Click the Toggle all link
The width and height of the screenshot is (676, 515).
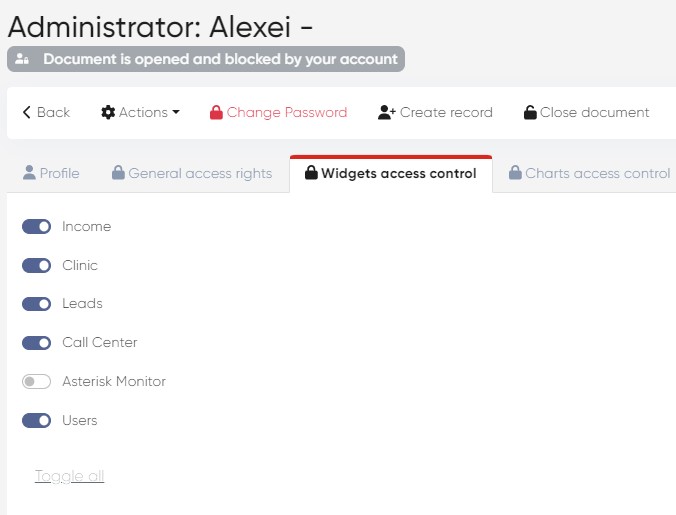tap(69, 476)
